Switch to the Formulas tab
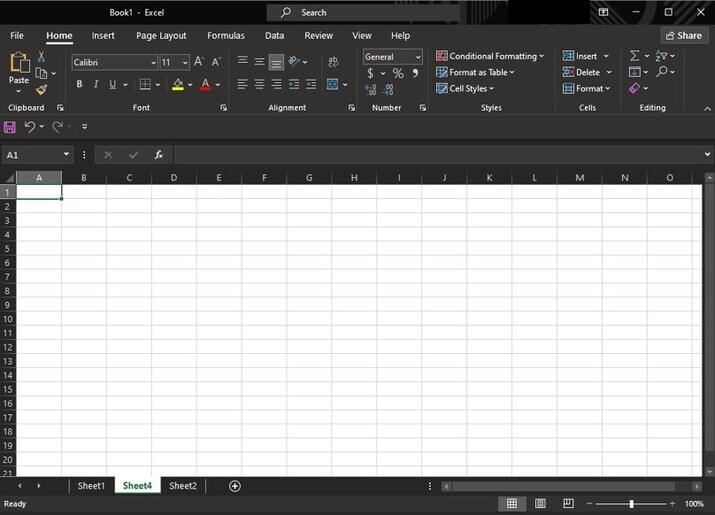Screen dimensions: 715x515 226,36
